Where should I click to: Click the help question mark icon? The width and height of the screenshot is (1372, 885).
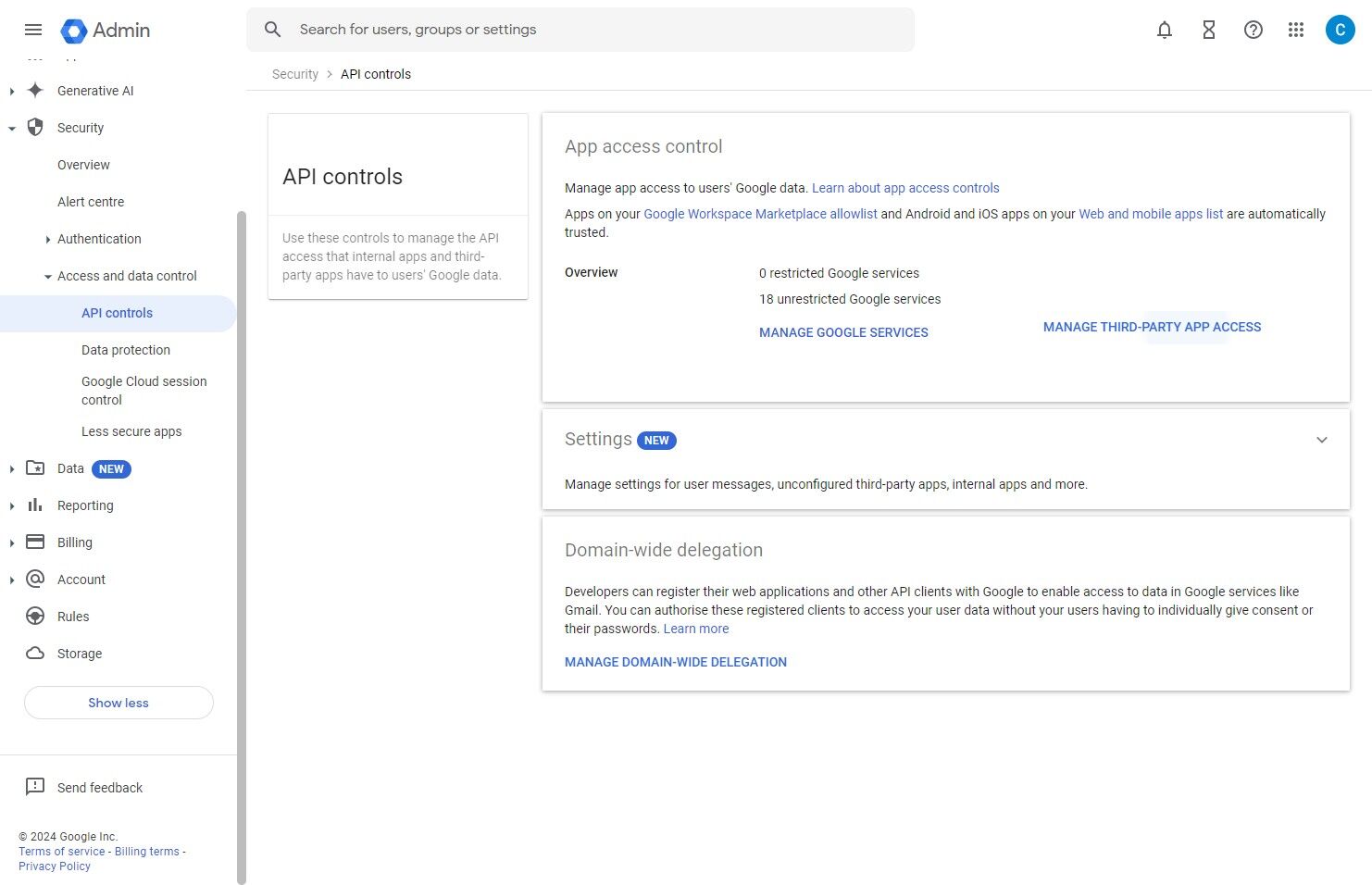[1254, 30]
